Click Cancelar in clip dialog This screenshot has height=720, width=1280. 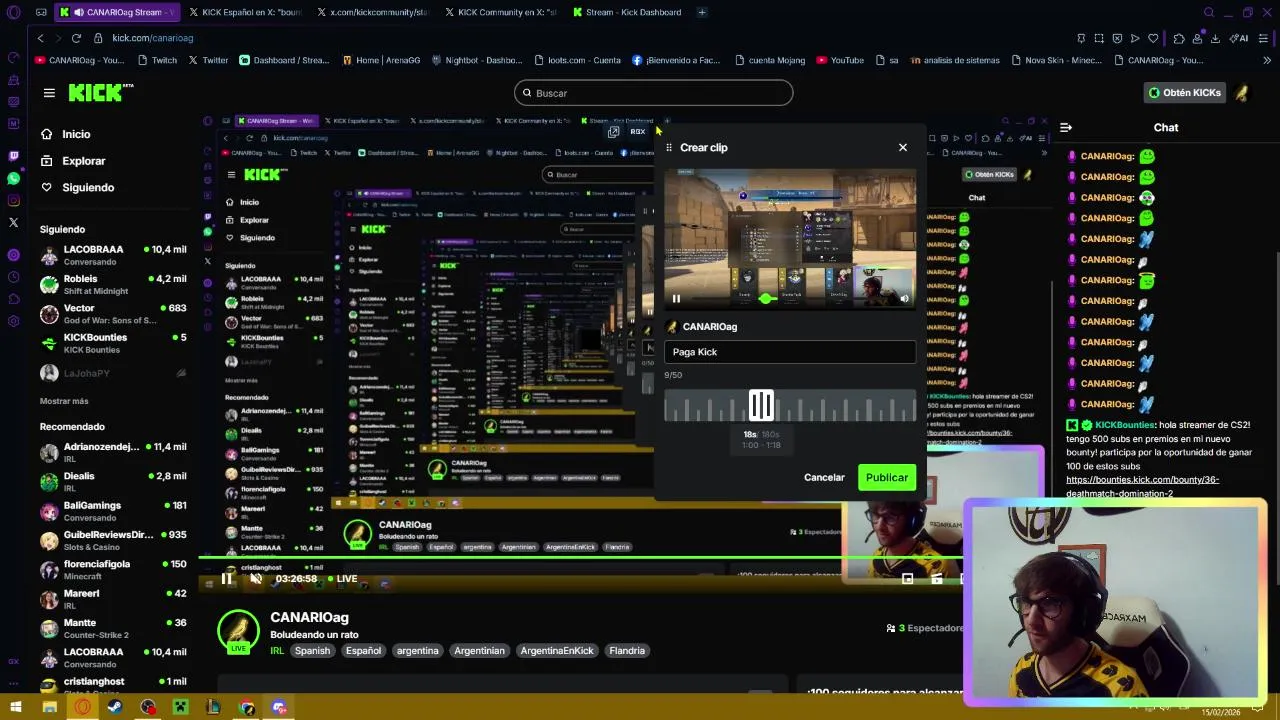[x=824, y=477]
